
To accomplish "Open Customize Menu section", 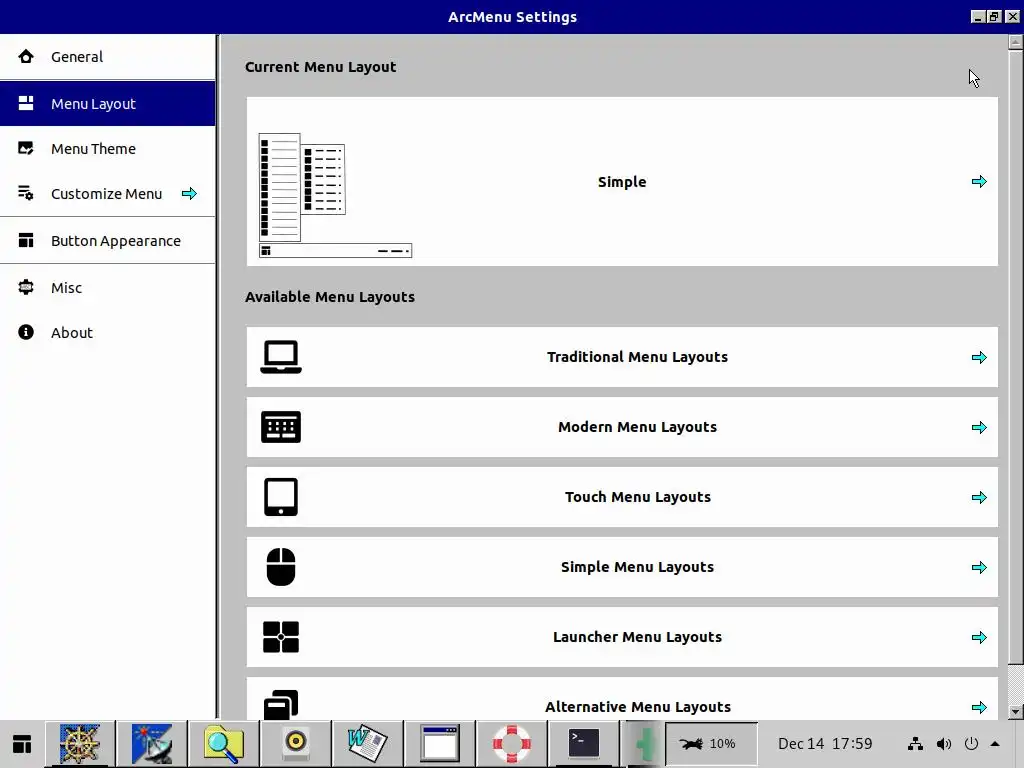I will tap(108, 194).
